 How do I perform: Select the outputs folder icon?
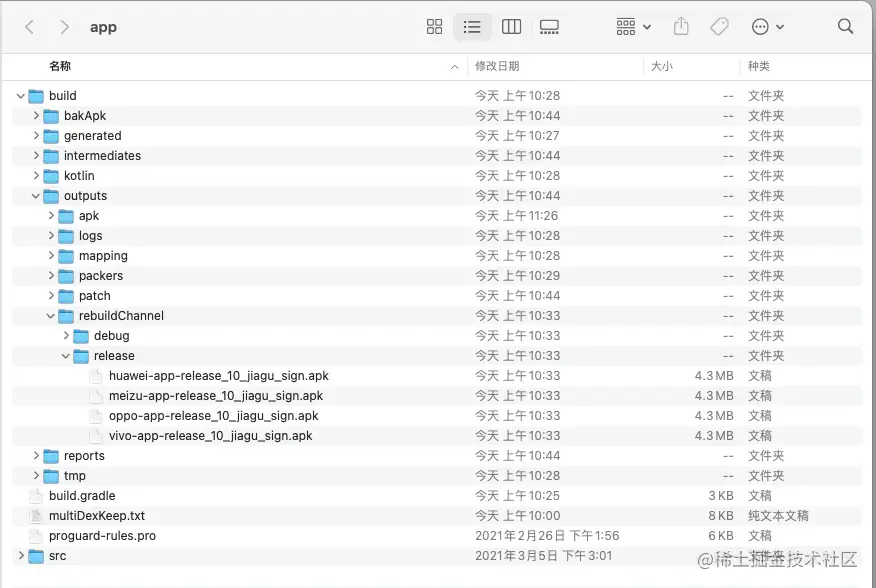[51, 196]
